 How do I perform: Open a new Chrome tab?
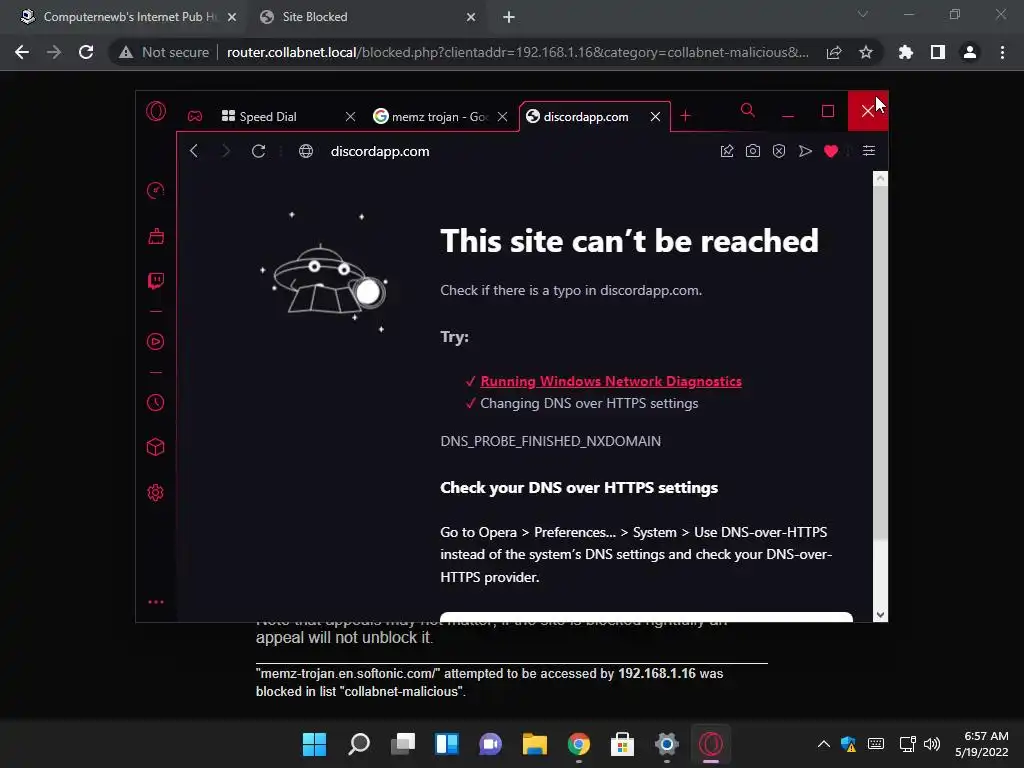coord(509,17)
